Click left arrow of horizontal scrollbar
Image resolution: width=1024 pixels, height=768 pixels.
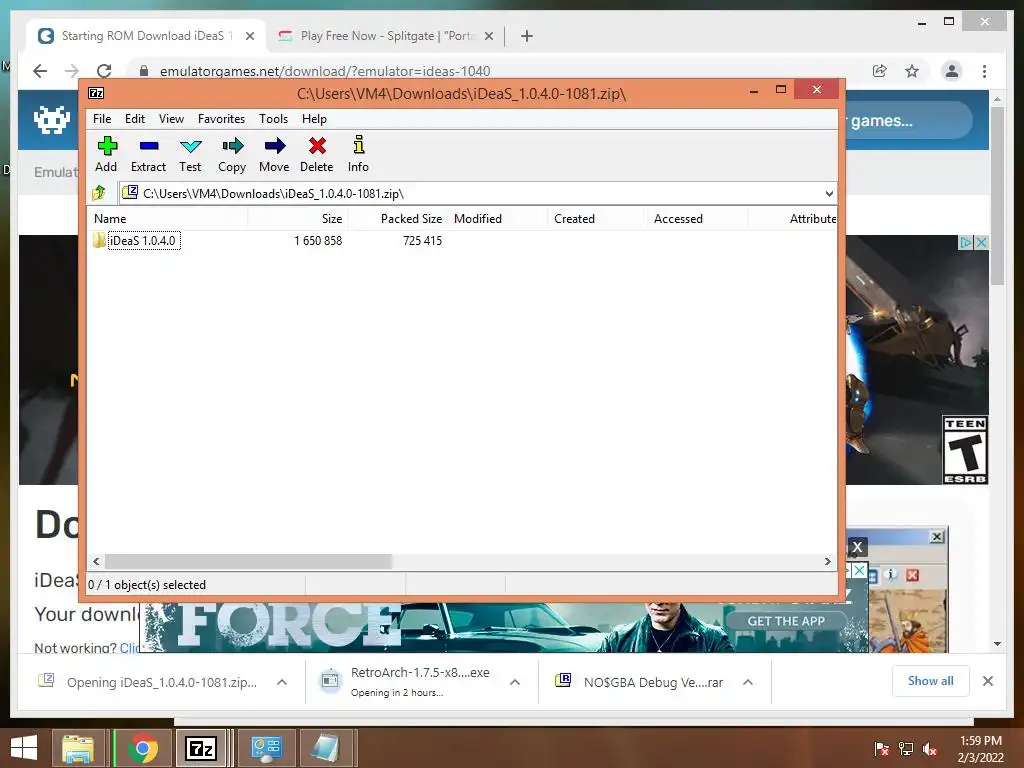pos(96,562)
